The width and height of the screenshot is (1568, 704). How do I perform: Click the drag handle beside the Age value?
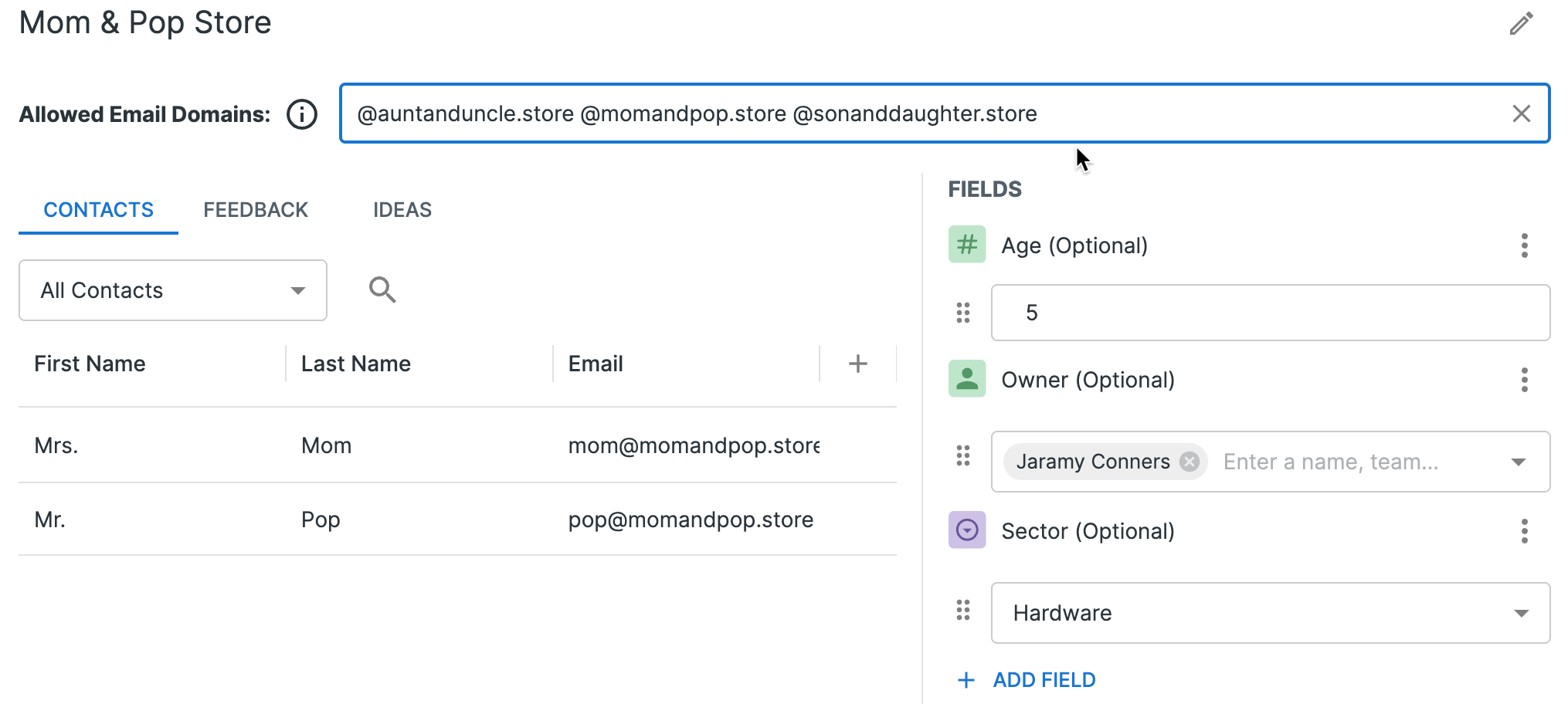[x=962, y=313]
